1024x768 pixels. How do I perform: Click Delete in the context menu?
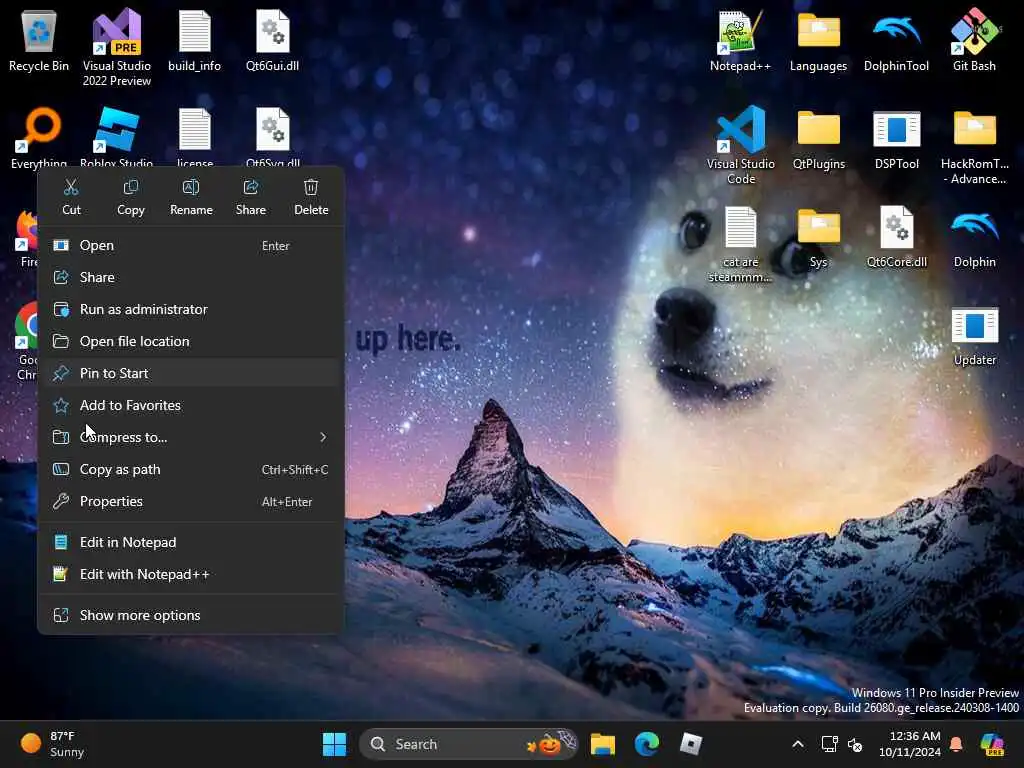click(311, 197)
